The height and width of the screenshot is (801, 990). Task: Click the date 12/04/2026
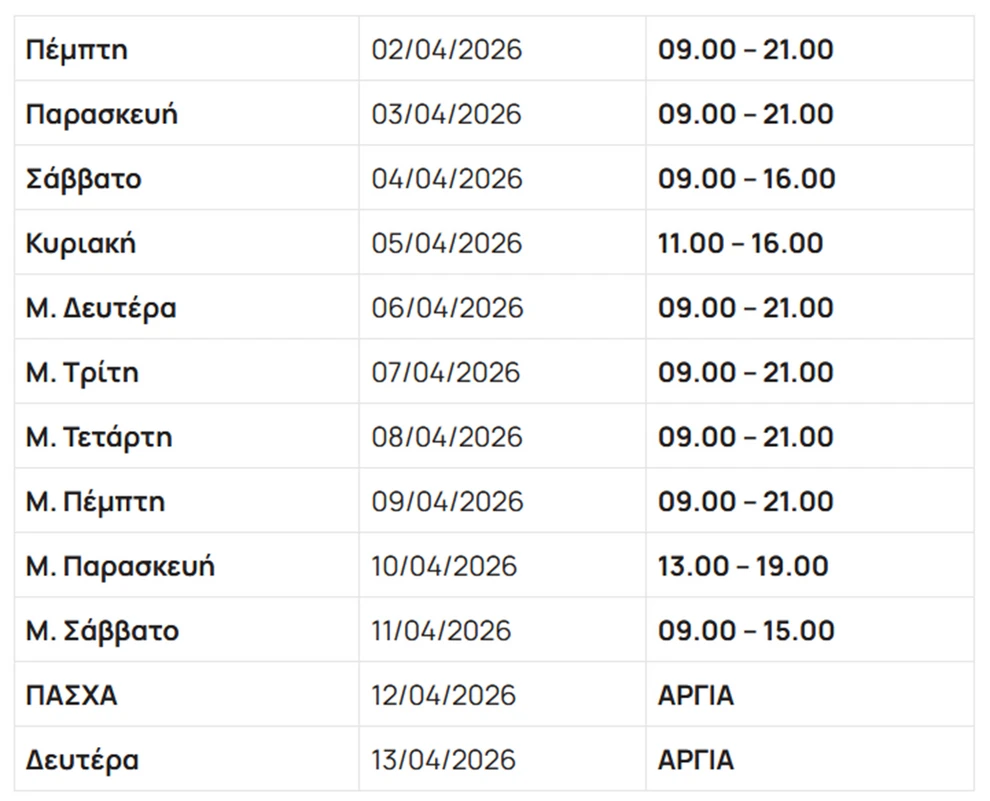[443, 695]
